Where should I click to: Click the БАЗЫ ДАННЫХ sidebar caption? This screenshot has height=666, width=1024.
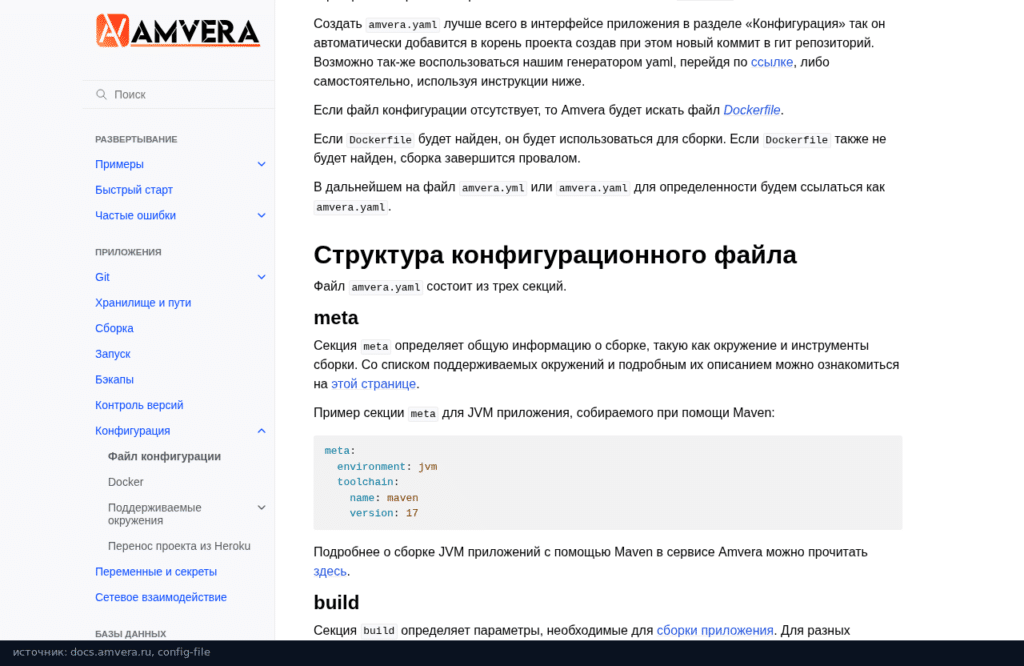(131, 633)
